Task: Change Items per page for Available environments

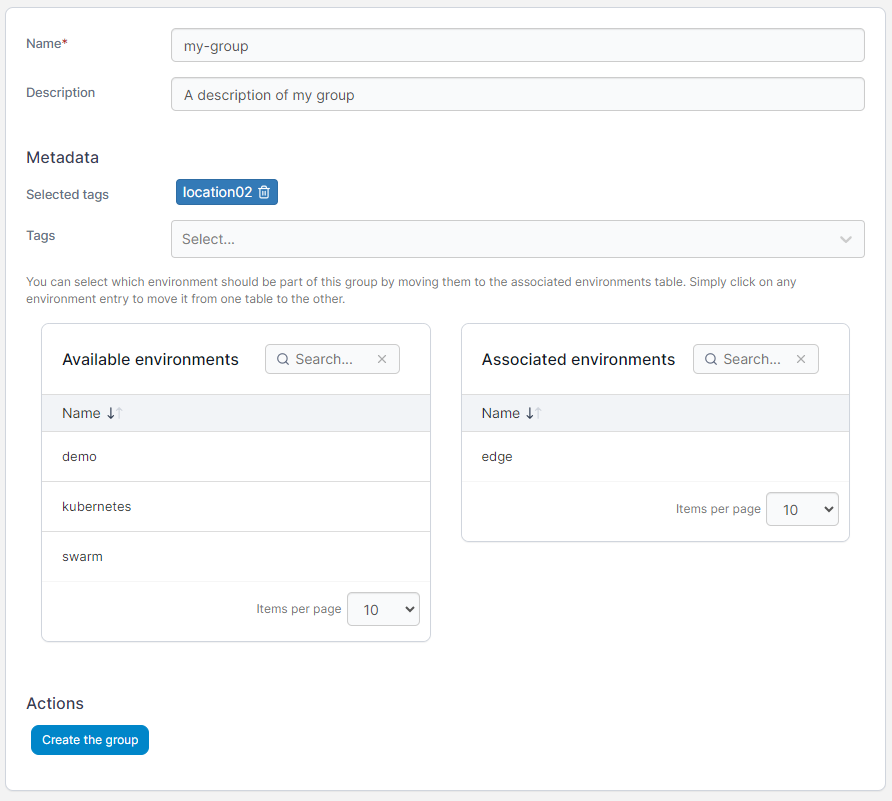Action: (x=383, y=609)
